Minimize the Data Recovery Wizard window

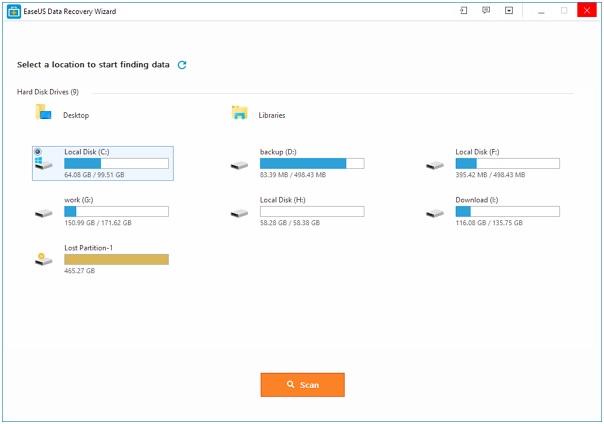click(x=541, y=11)
